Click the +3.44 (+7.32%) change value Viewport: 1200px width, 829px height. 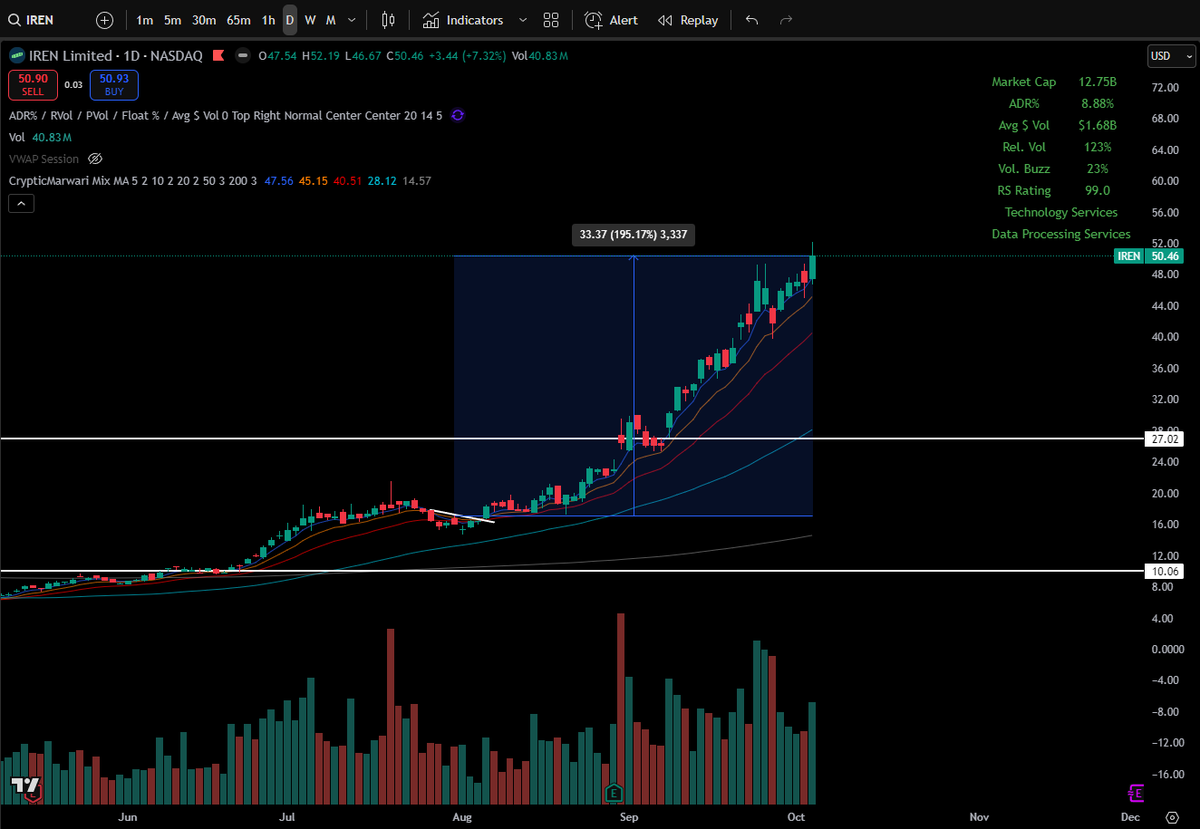[468, 56]
